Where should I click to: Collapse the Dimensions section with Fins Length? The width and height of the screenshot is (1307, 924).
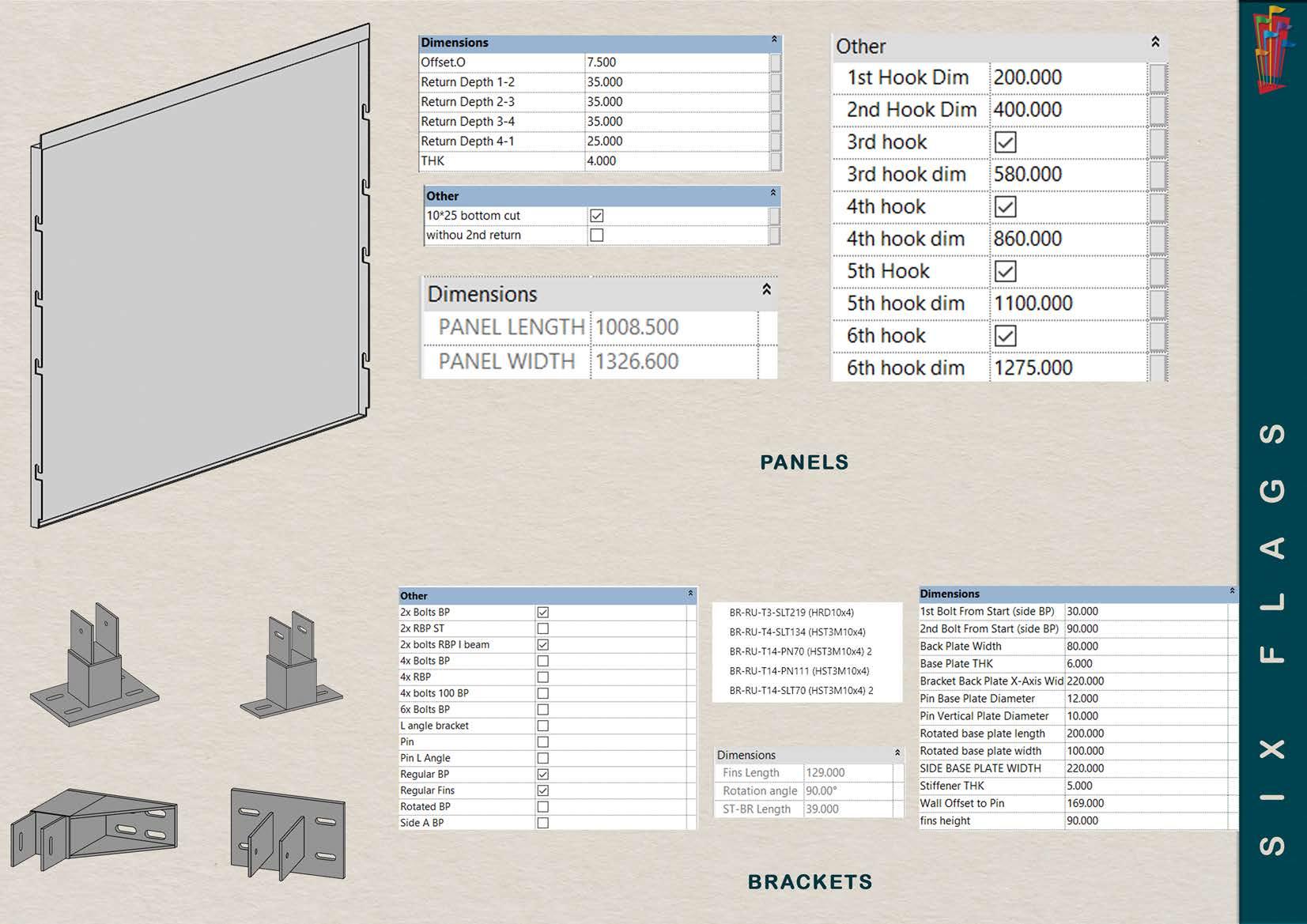tap(897, 752)
